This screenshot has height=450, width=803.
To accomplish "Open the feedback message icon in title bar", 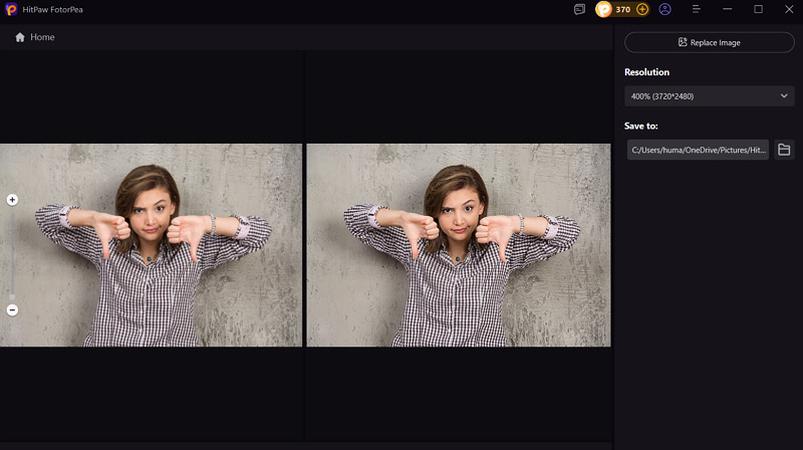I will point(579,9).
